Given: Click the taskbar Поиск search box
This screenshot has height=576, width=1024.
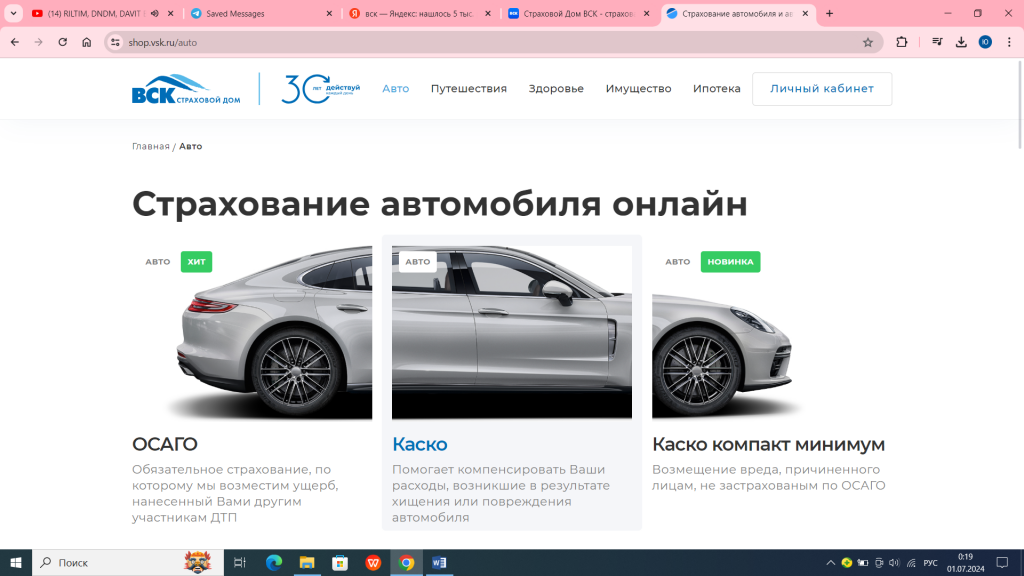Looking at the screenshot, I should click(x=127, y=562).
